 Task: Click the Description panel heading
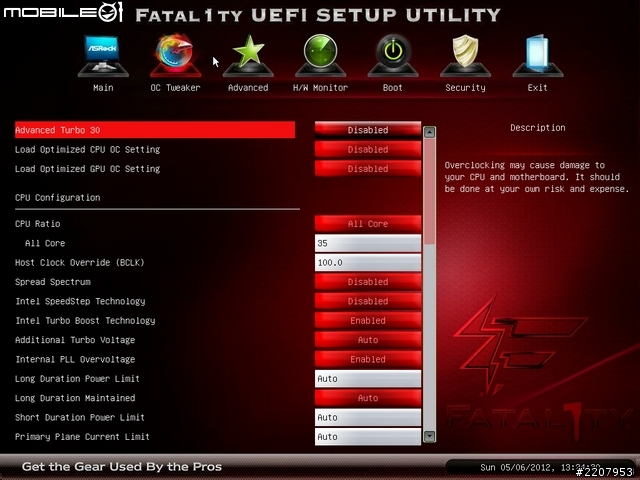pos(538,128)
